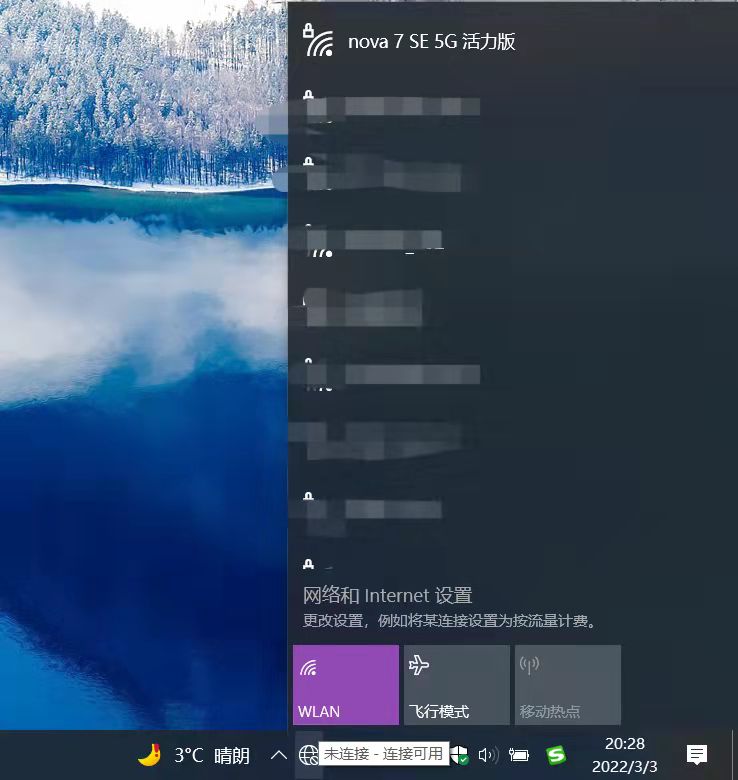Viewport: 738px width, 780px height.
Task: Click the volume speaker tray icon
Action: pos(488,755)
